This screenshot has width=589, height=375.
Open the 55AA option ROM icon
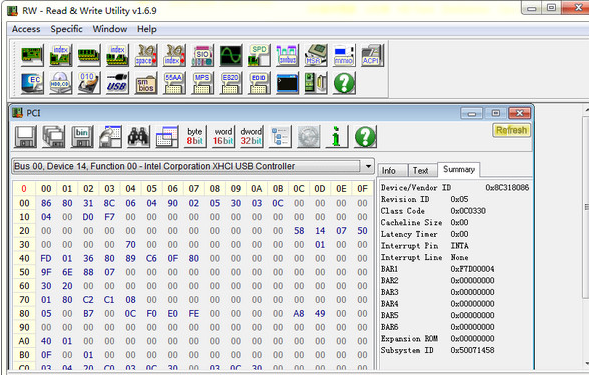coord(174,83)
